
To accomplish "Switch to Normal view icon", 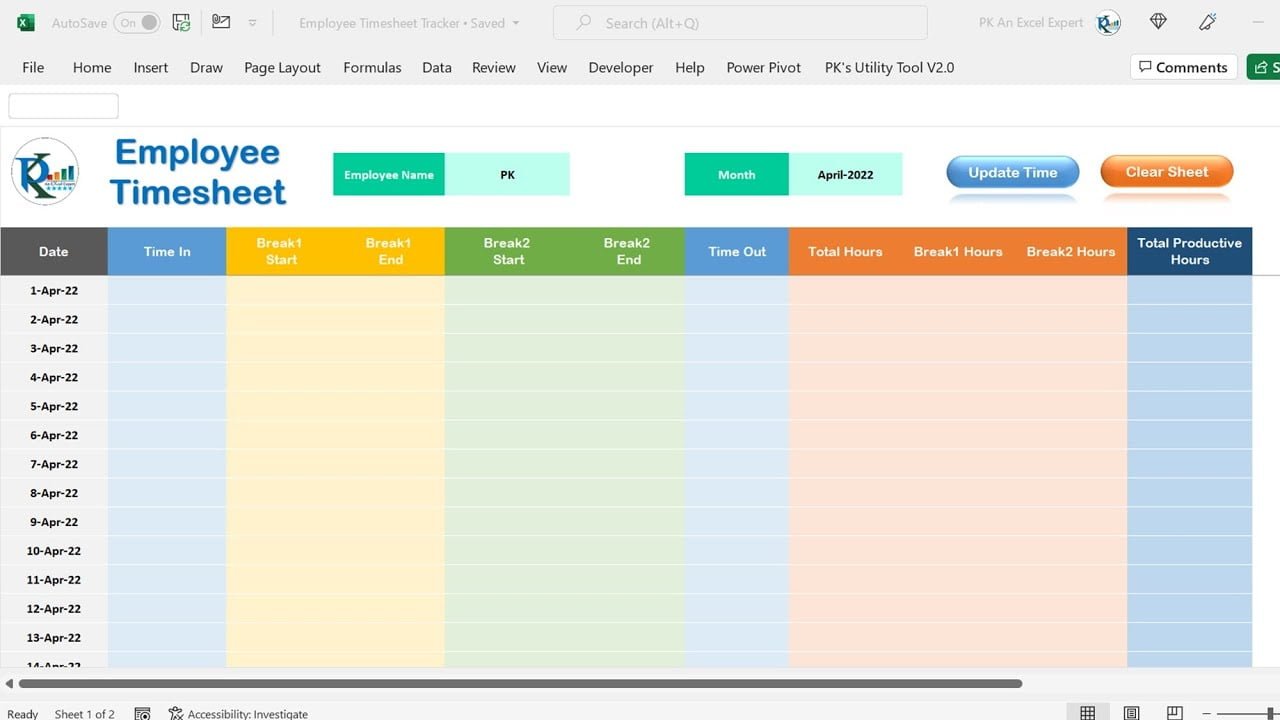I will pyautogui.click(x=1087, y=713).
